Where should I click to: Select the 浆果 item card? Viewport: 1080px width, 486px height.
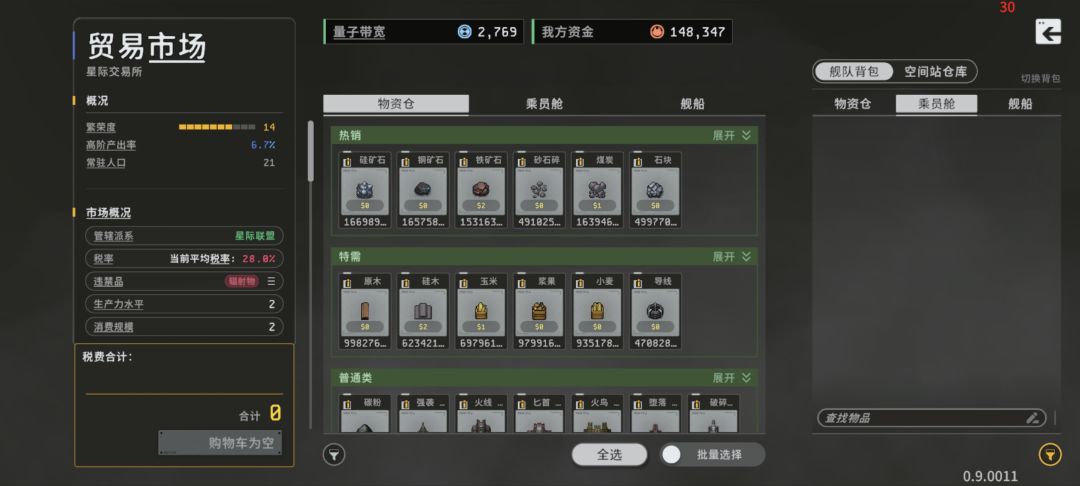point(539,311)
